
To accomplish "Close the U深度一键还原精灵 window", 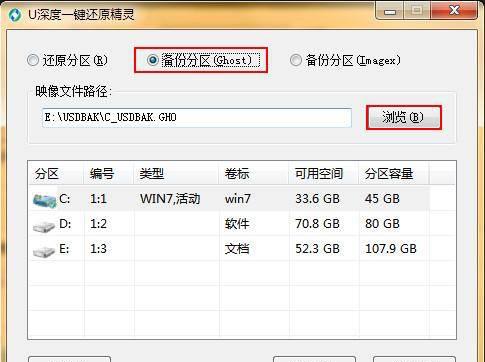I will point(455,11).
